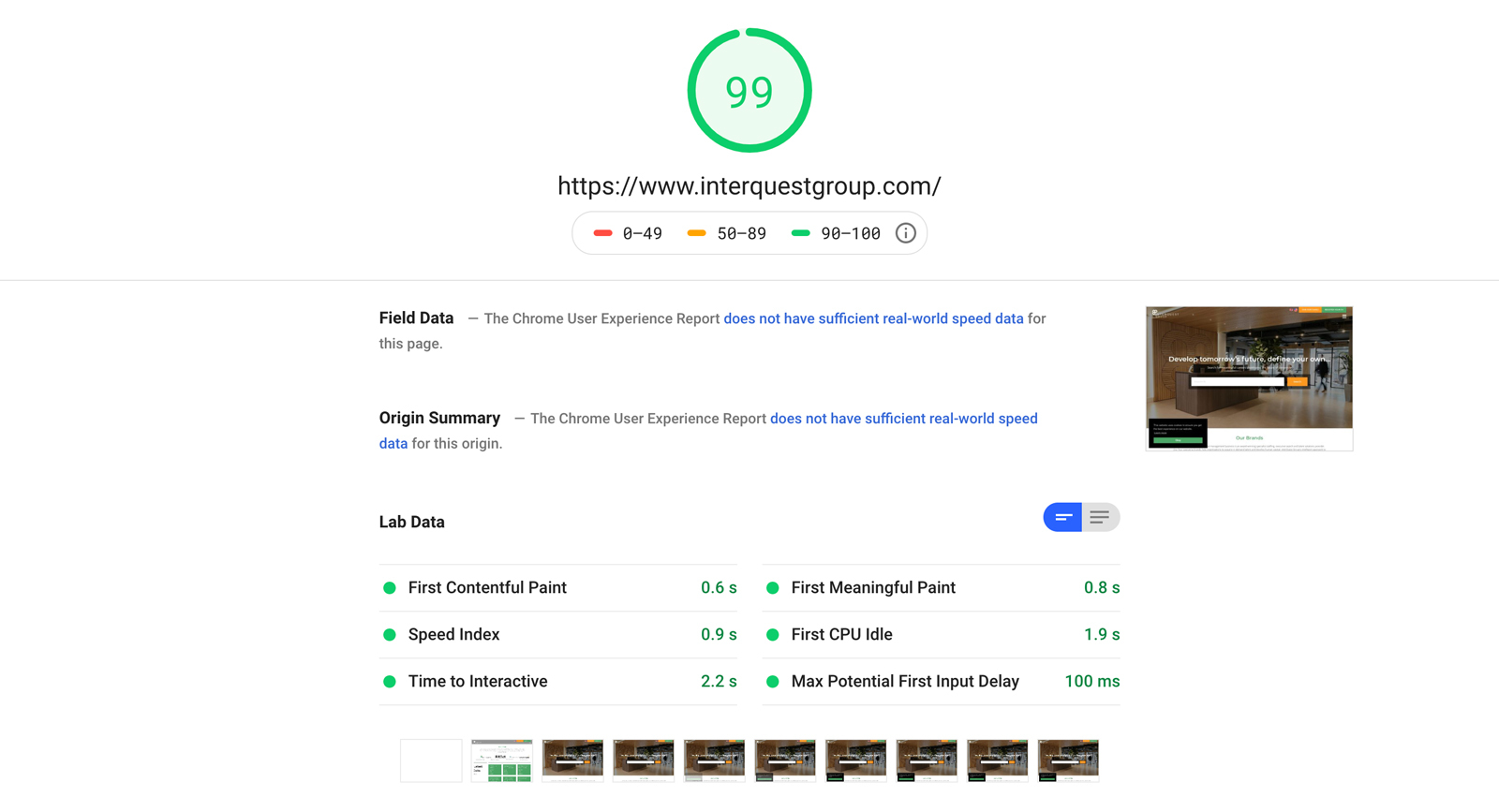This screenshot has height=812, width=1499.
Task: Open the Field Data insufficient speed data link
Action: coord(873,318)
